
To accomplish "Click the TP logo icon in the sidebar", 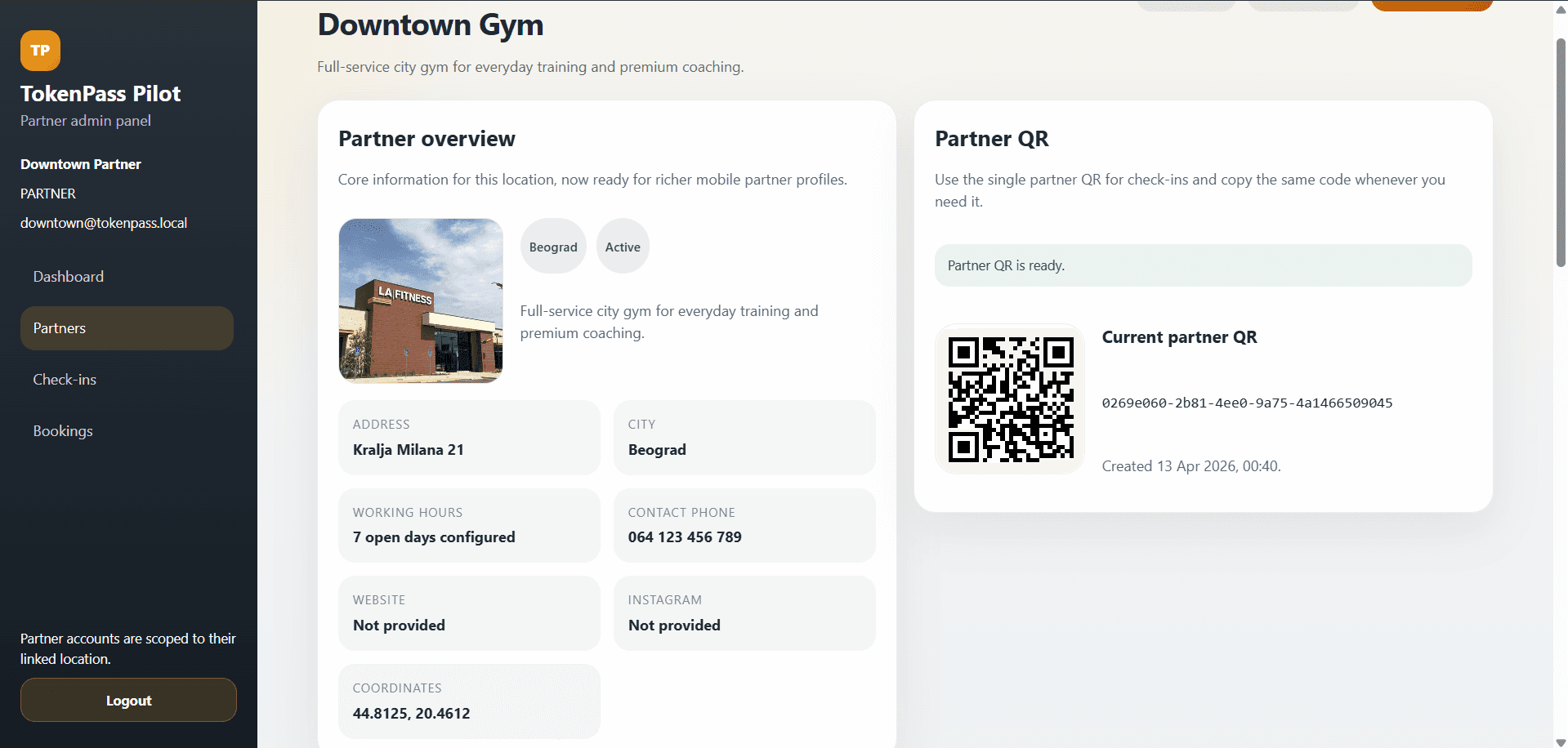I will point(39,50).
